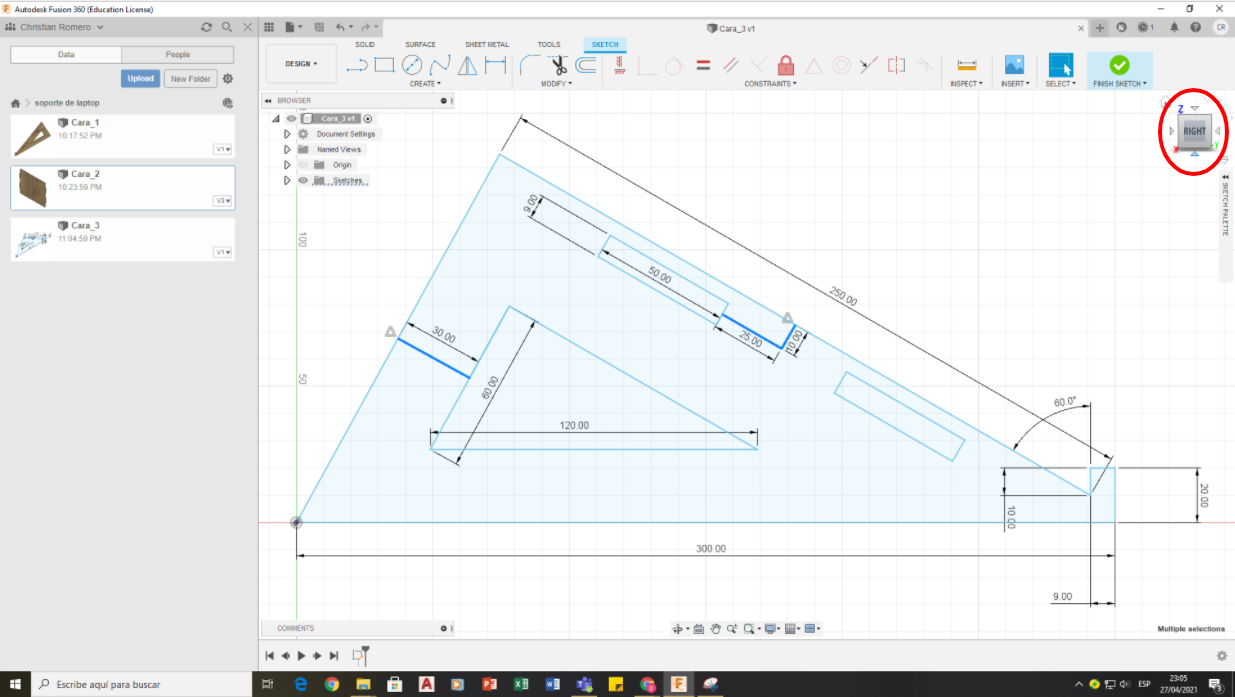The height and width of the screenshot is (697, 1235).
Task: Click the Pan hand tool
Action: [716, 629]
